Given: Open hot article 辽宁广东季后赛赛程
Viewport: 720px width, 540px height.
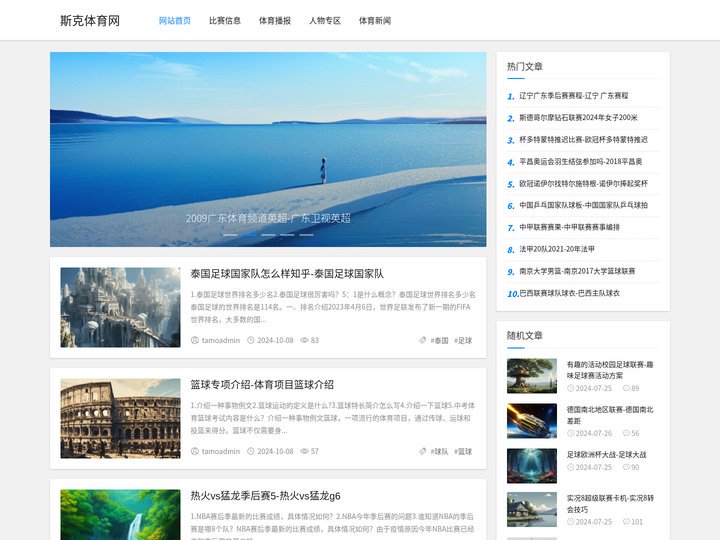Looking at the screenshot, I should tap(574, 96).
